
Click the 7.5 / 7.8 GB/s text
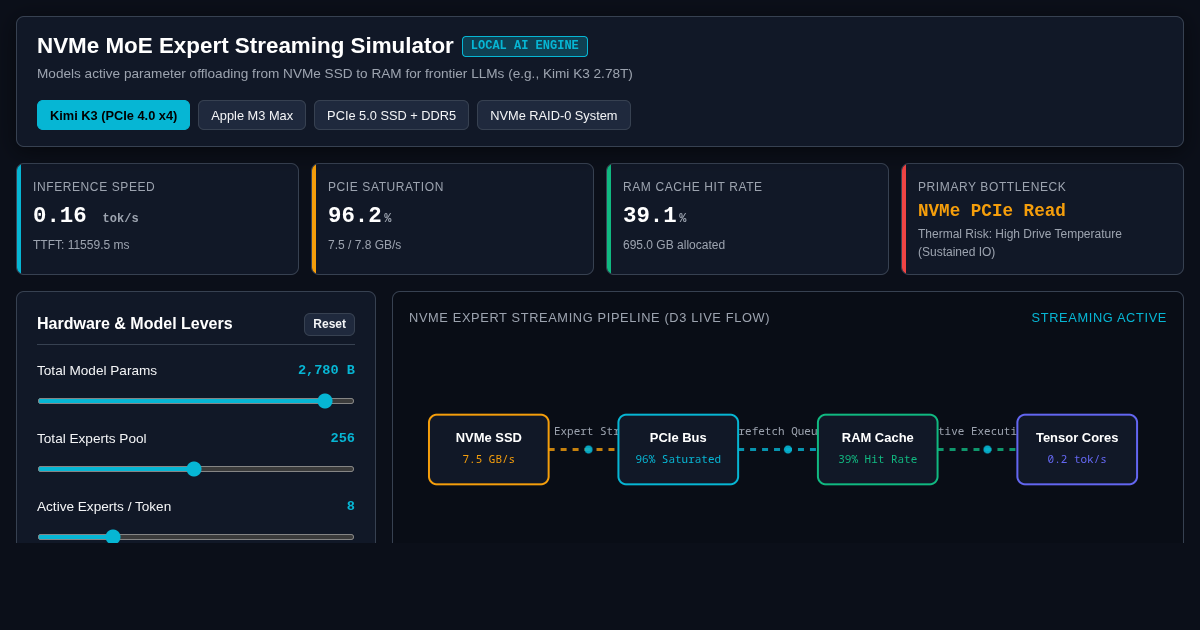click(365, 245)
